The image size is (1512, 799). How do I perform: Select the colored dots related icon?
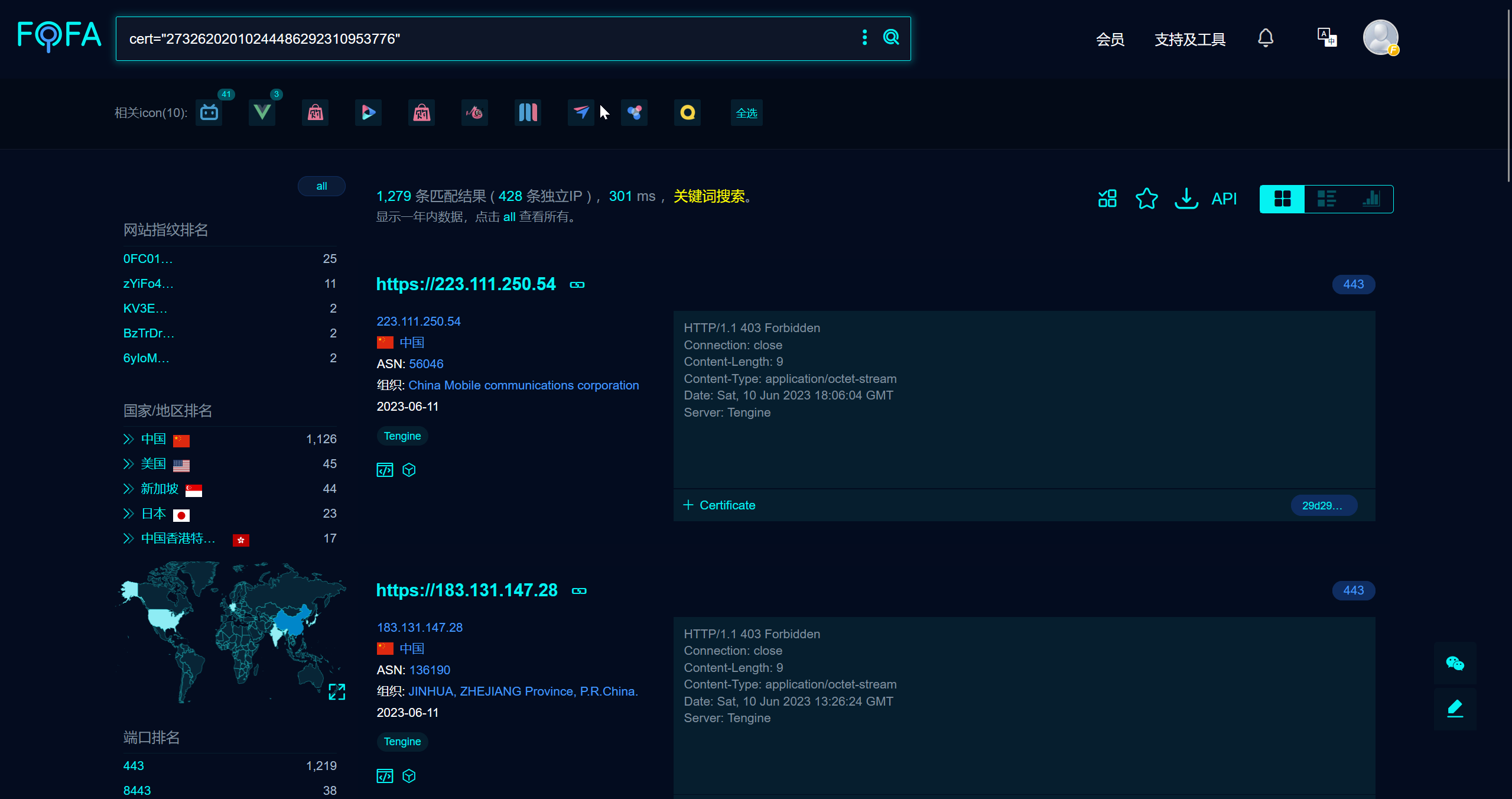pos(634,112)
